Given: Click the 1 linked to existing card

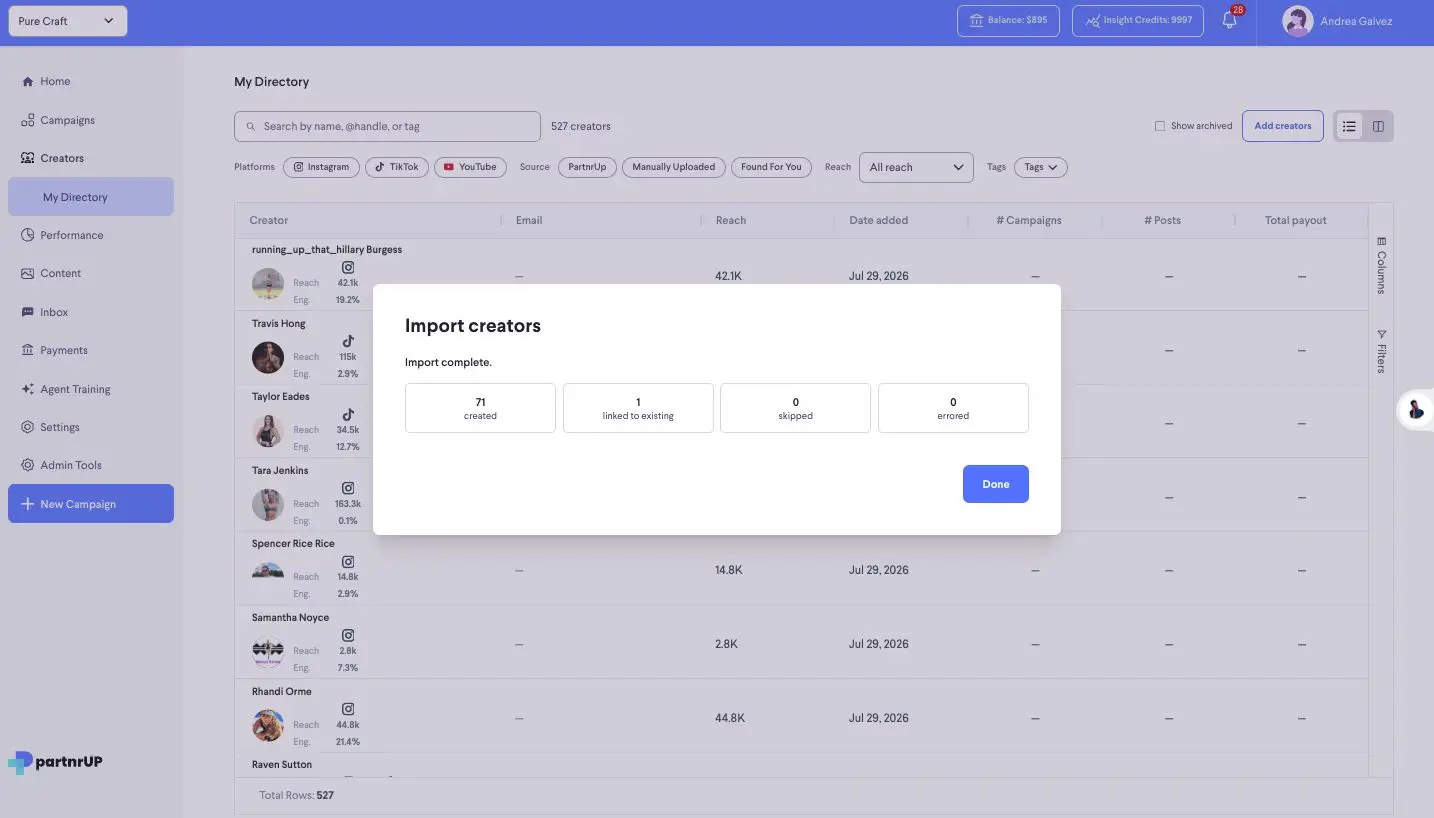Looking at the screenshot, I should click(638, 408).
